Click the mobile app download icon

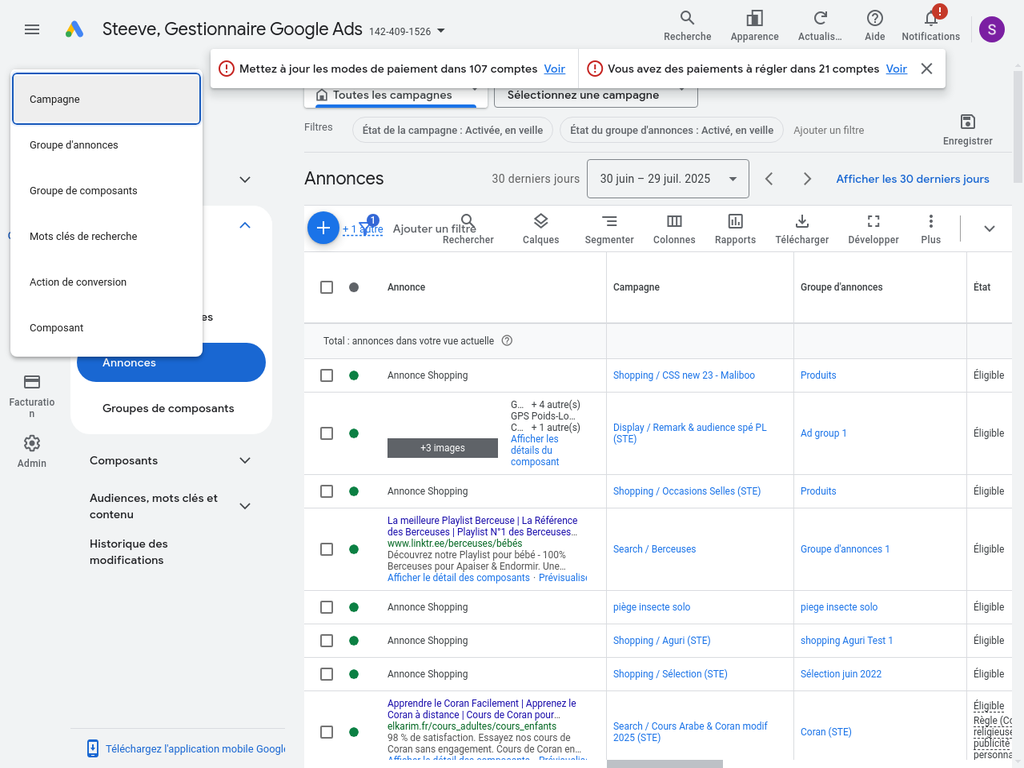pos(93,748)
